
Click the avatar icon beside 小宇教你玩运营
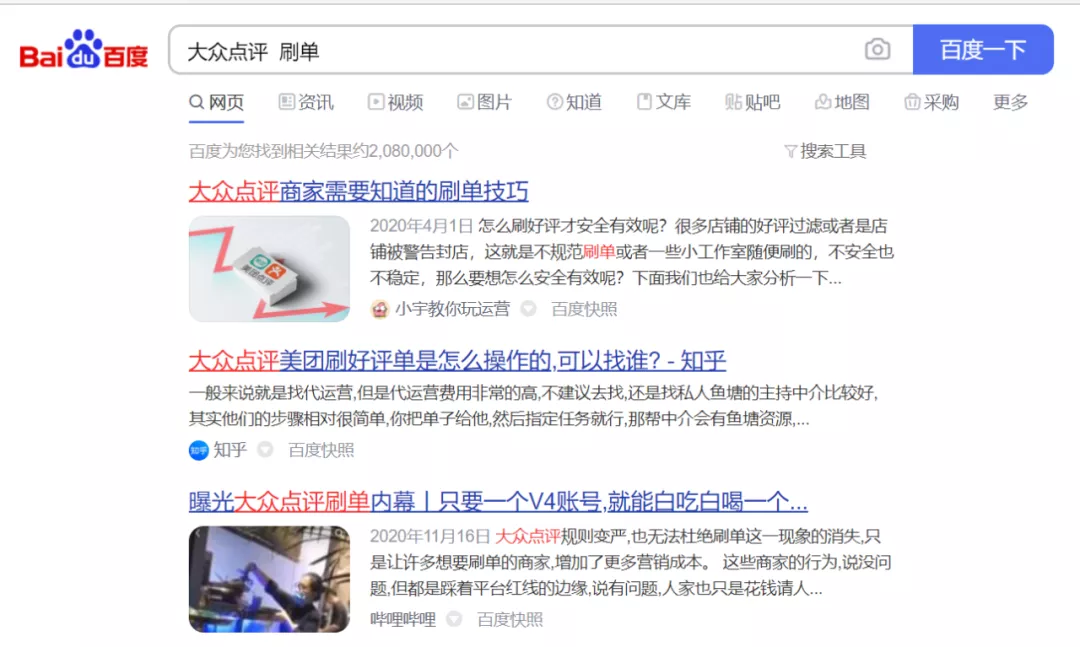[x=380, y=309]
